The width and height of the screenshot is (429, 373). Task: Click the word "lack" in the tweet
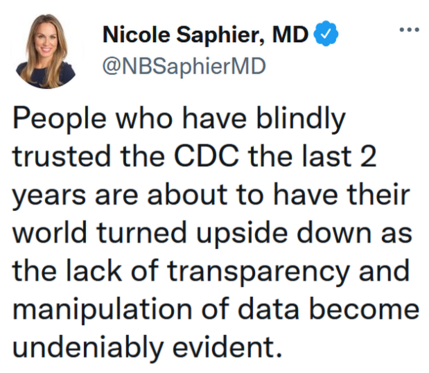click(94, 271)
